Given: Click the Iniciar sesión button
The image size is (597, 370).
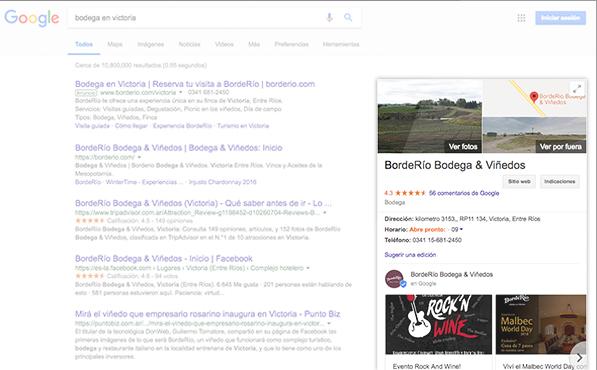Looking at the screenshot, I should 560,18.
